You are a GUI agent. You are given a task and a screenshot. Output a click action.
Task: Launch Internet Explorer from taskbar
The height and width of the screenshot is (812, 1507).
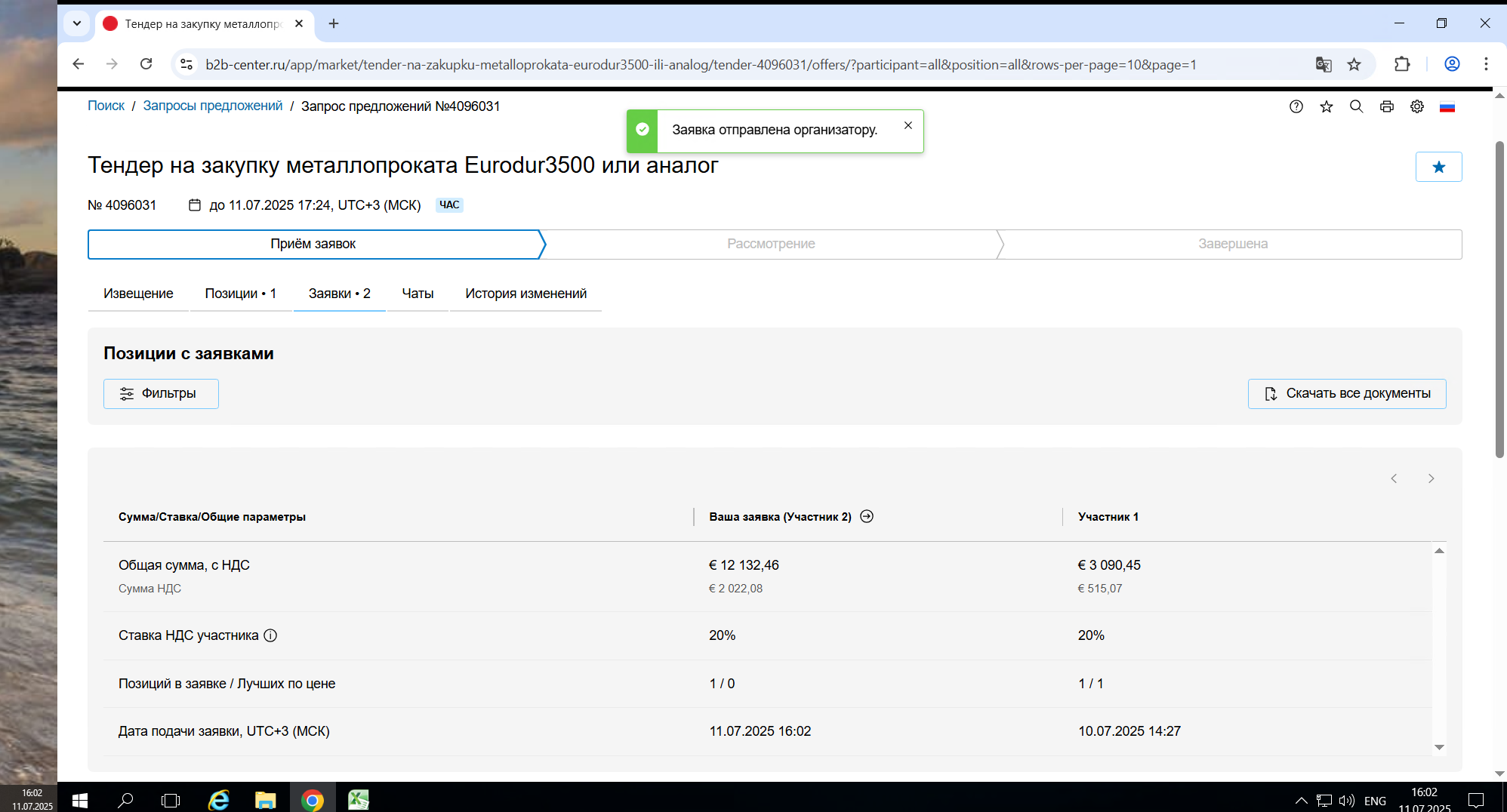[x=219, y=799]
